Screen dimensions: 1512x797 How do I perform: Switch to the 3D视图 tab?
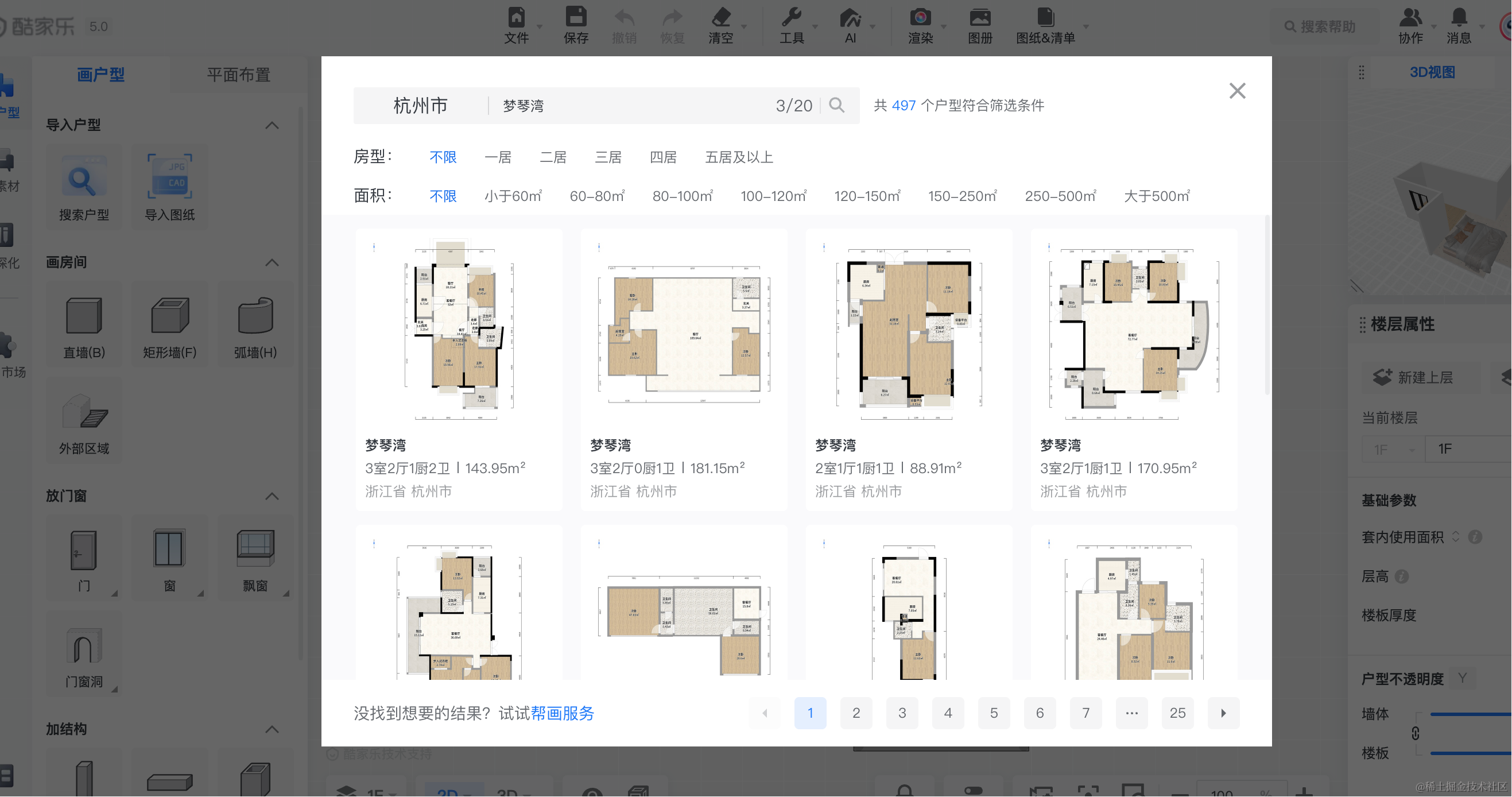coord(1432,72)
